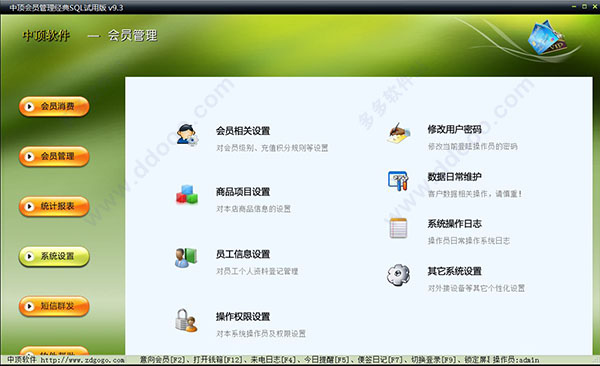The width and height of the screenshot is (600, 366).
Task: Click the zdgogo.com URL in status bar
Action: (x=82, y=360)
